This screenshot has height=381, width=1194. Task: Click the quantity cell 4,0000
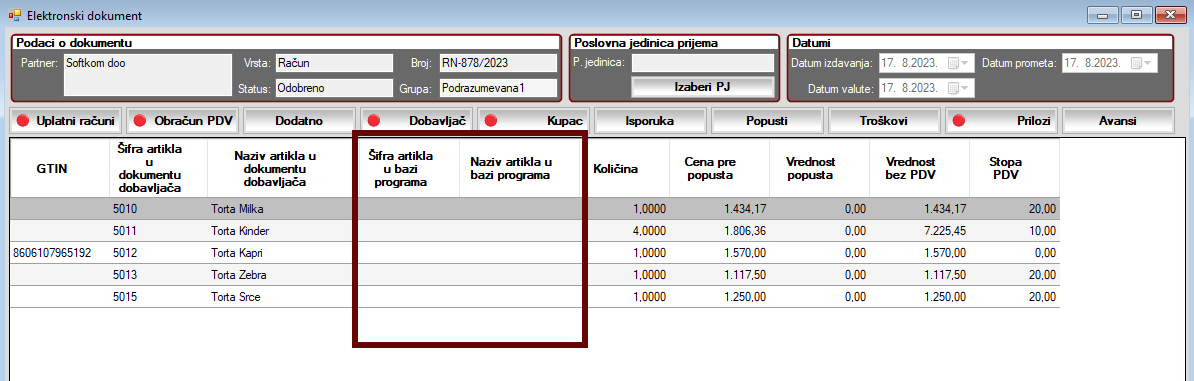(x=627, y=231)
